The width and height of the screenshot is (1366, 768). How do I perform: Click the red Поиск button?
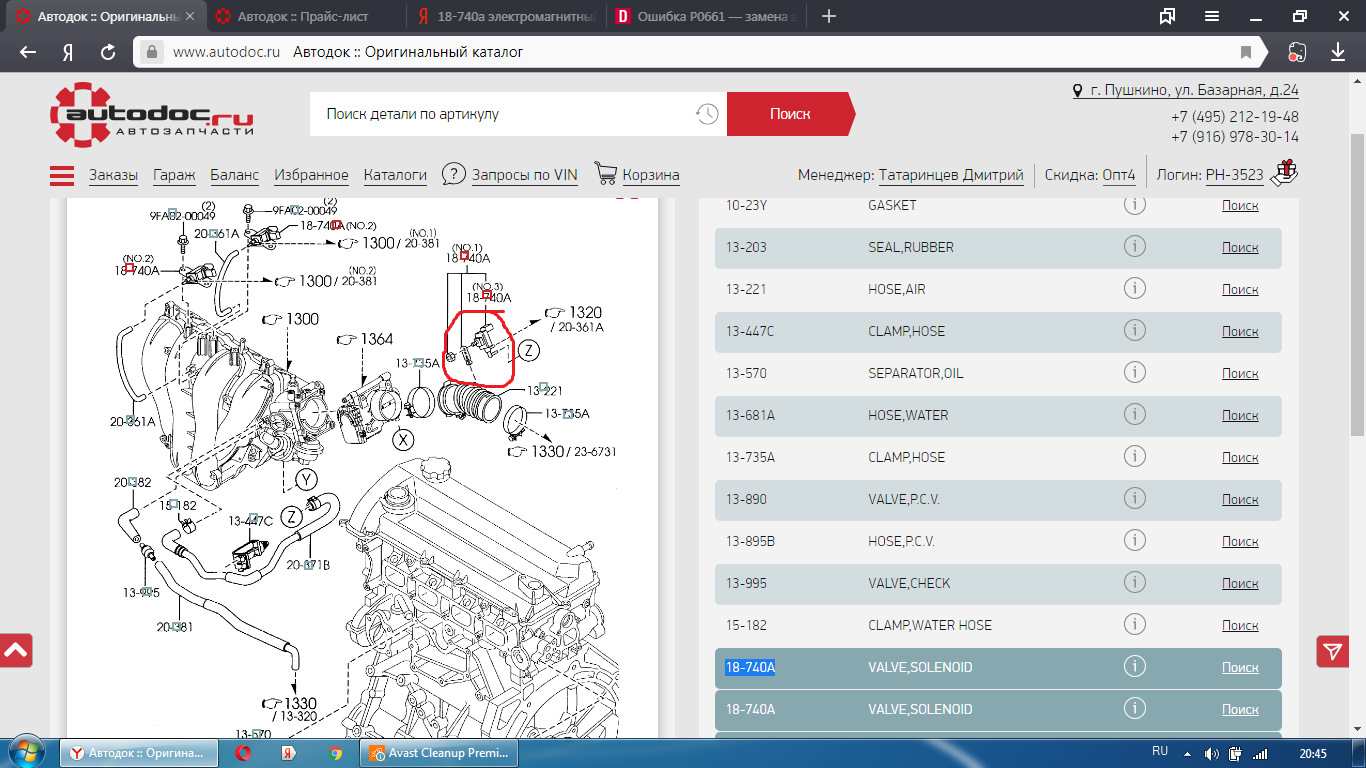tap(790, 114)
